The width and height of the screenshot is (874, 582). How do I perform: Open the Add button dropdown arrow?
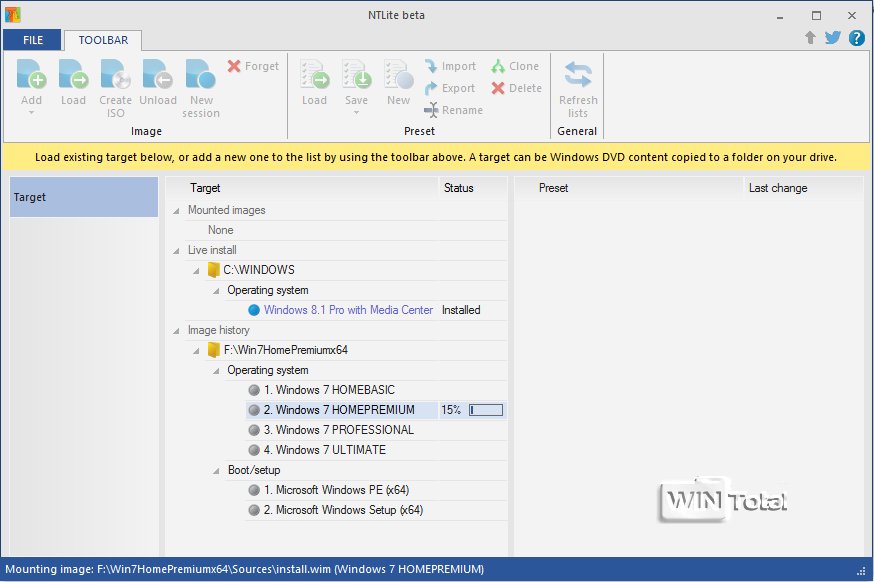pos(31,113)
